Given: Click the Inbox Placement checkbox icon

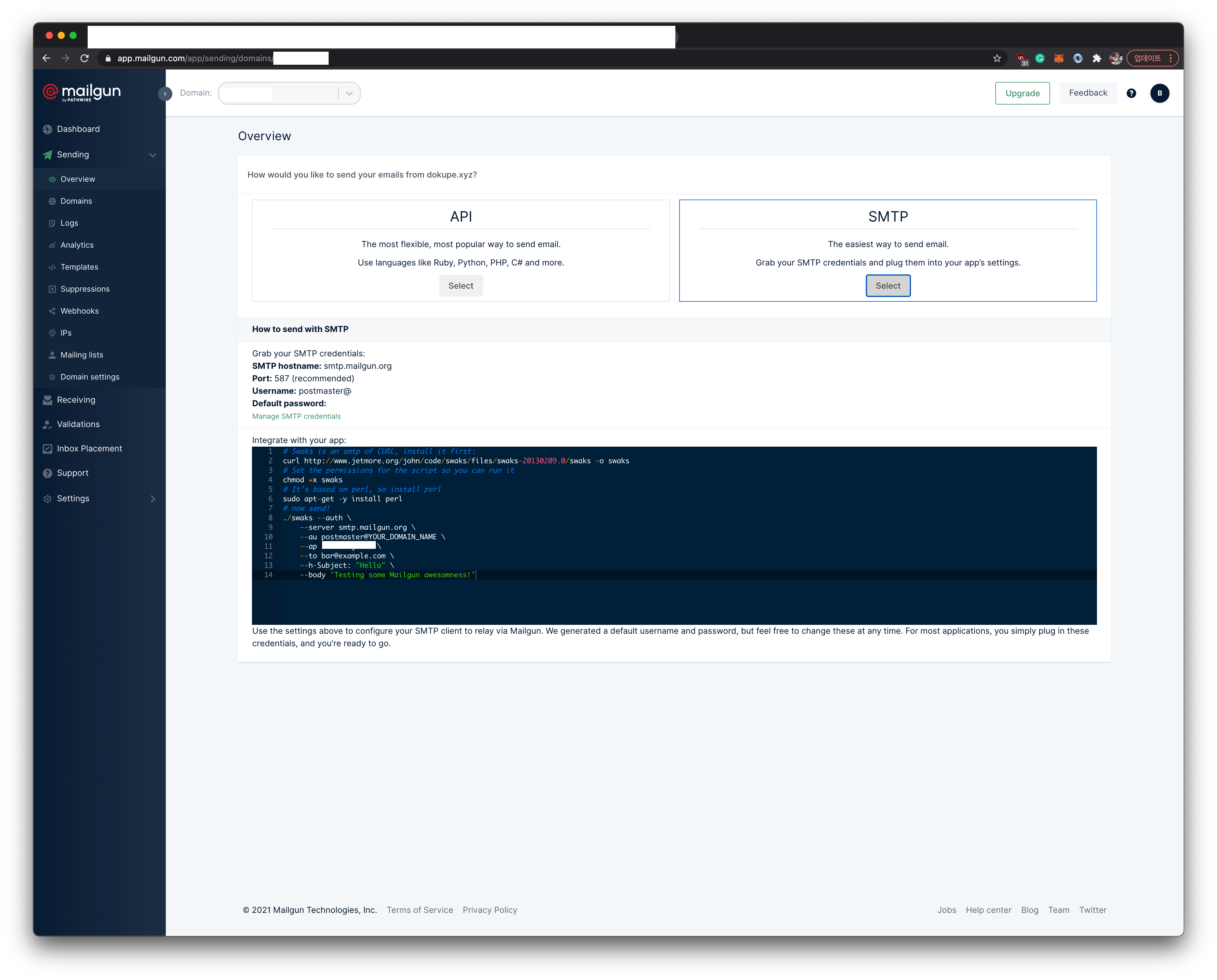Looking at the screenshot, I should (48, 449).
